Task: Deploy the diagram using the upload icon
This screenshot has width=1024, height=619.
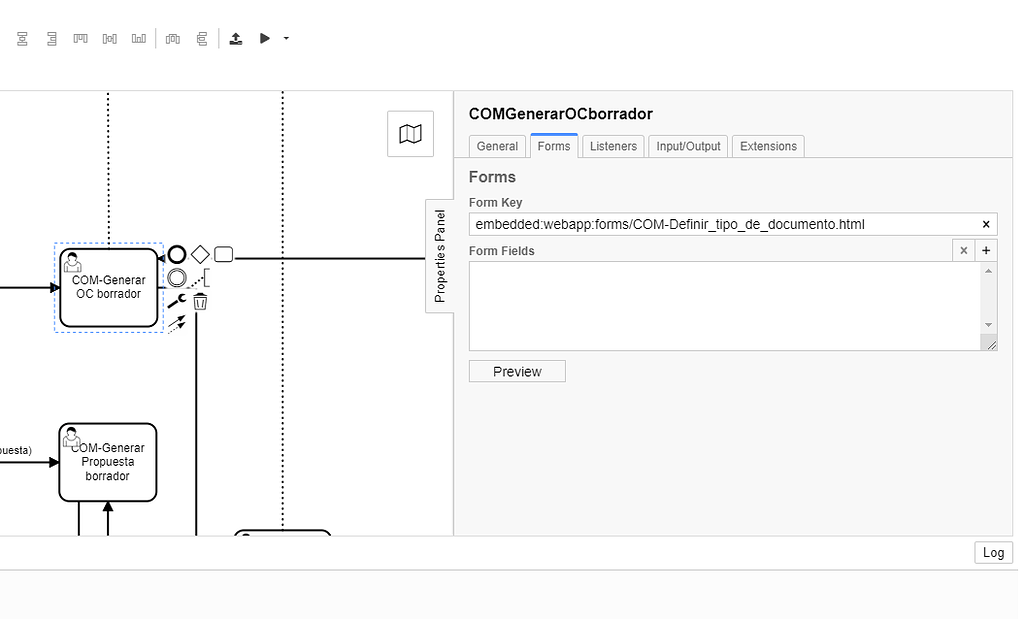Action: 236,38
